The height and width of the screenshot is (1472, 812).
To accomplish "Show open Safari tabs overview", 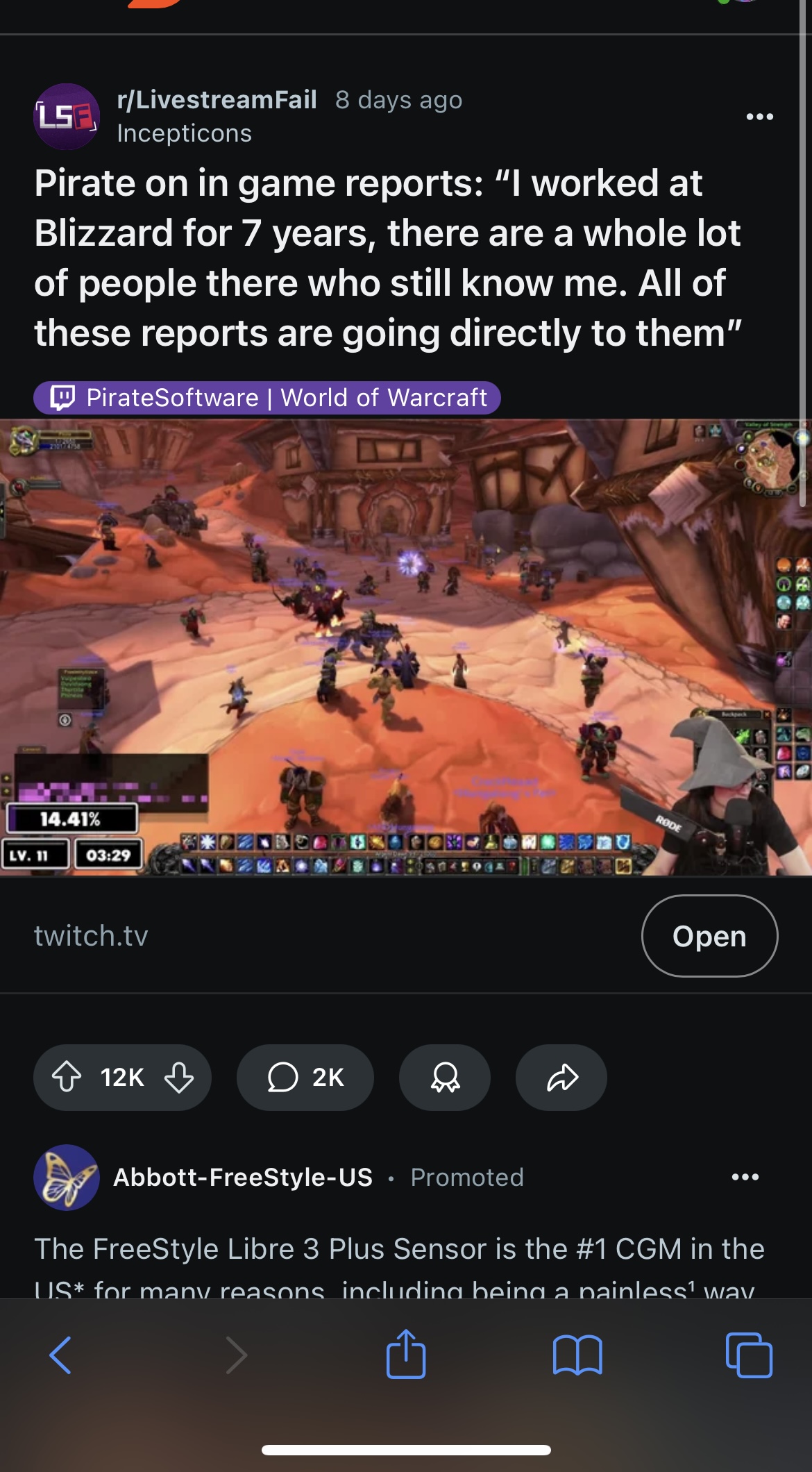I will [749, 1355].
